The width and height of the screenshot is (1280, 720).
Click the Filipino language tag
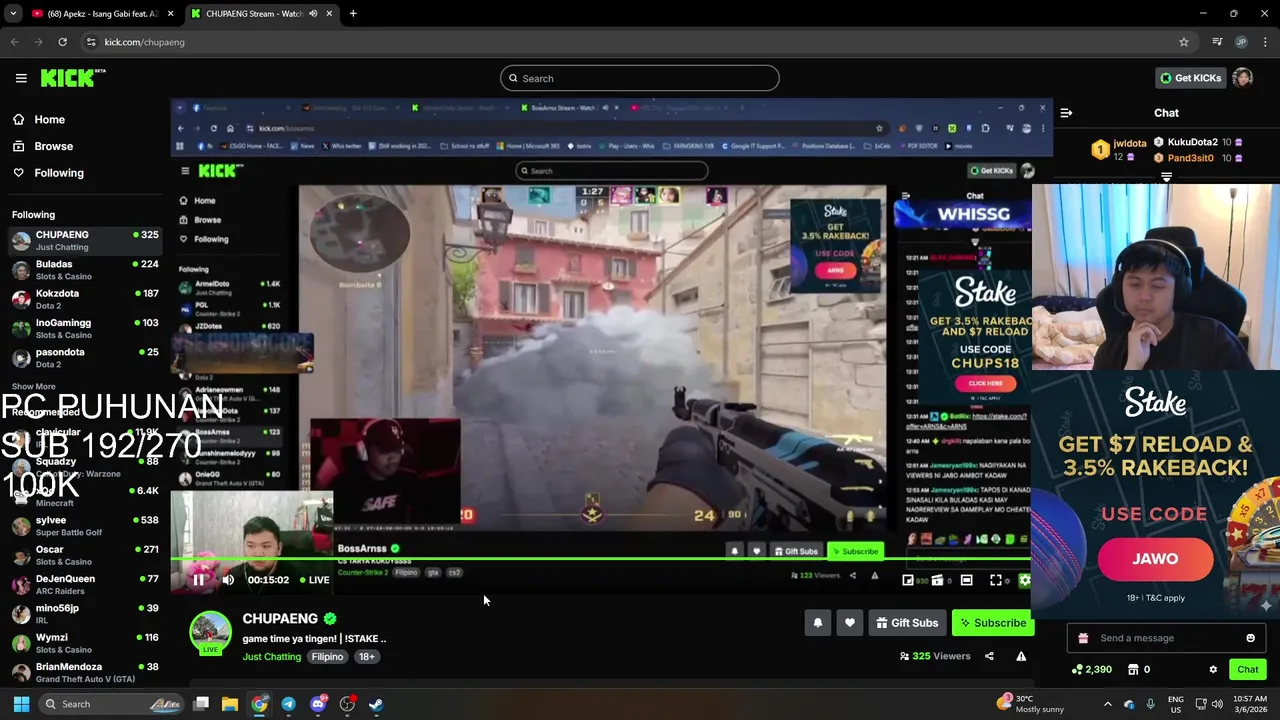pos(327,657)
